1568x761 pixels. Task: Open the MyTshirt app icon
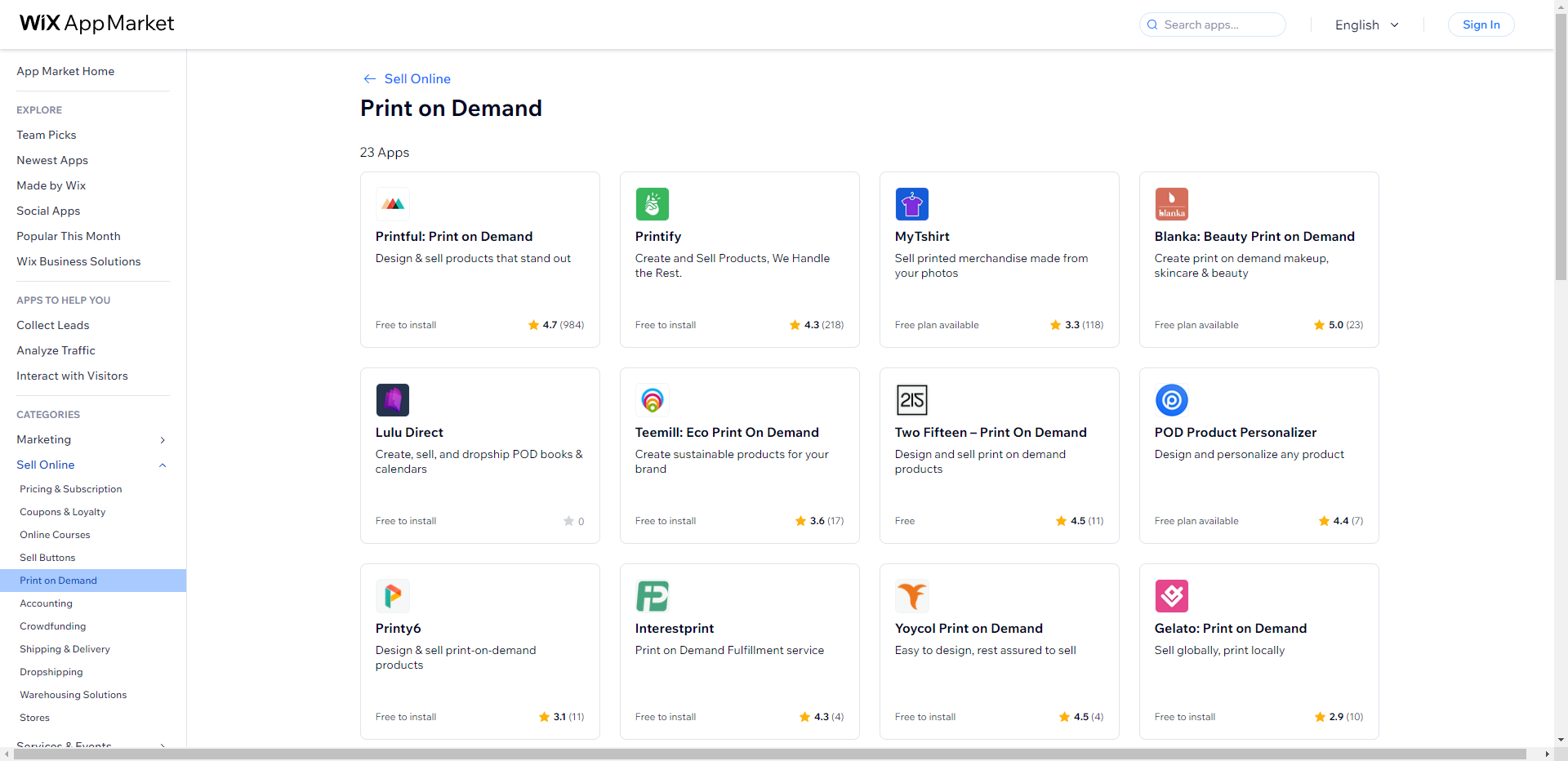[x=911, y=204]
